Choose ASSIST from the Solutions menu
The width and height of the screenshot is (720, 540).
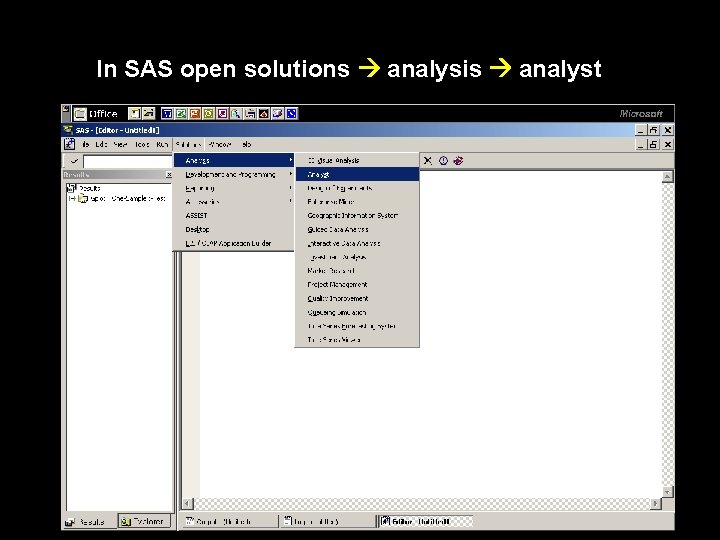click(x=234, y=215)
